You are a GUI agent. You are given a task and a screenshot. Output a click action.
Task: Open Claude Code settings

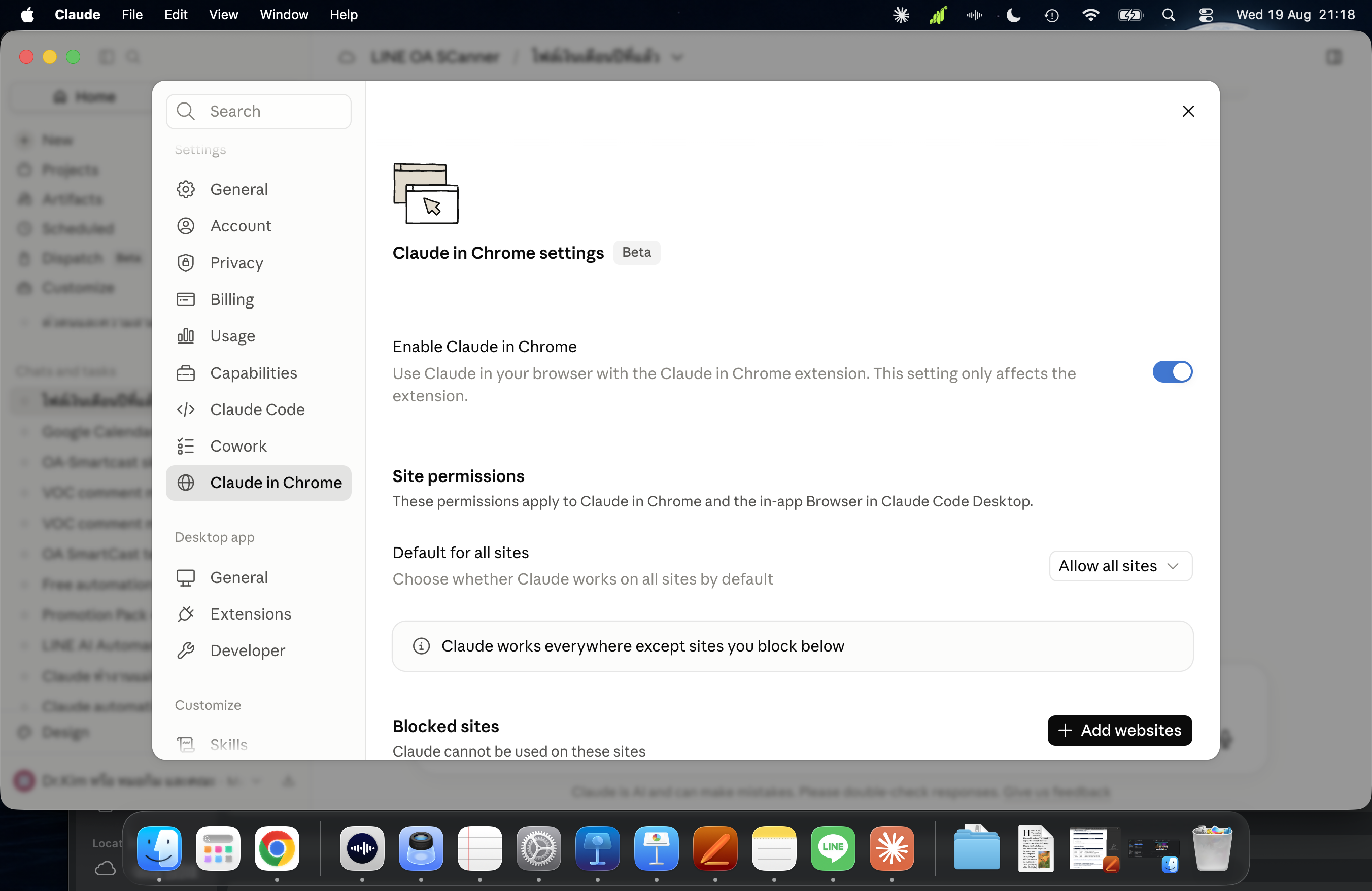(x=258, y=409)
